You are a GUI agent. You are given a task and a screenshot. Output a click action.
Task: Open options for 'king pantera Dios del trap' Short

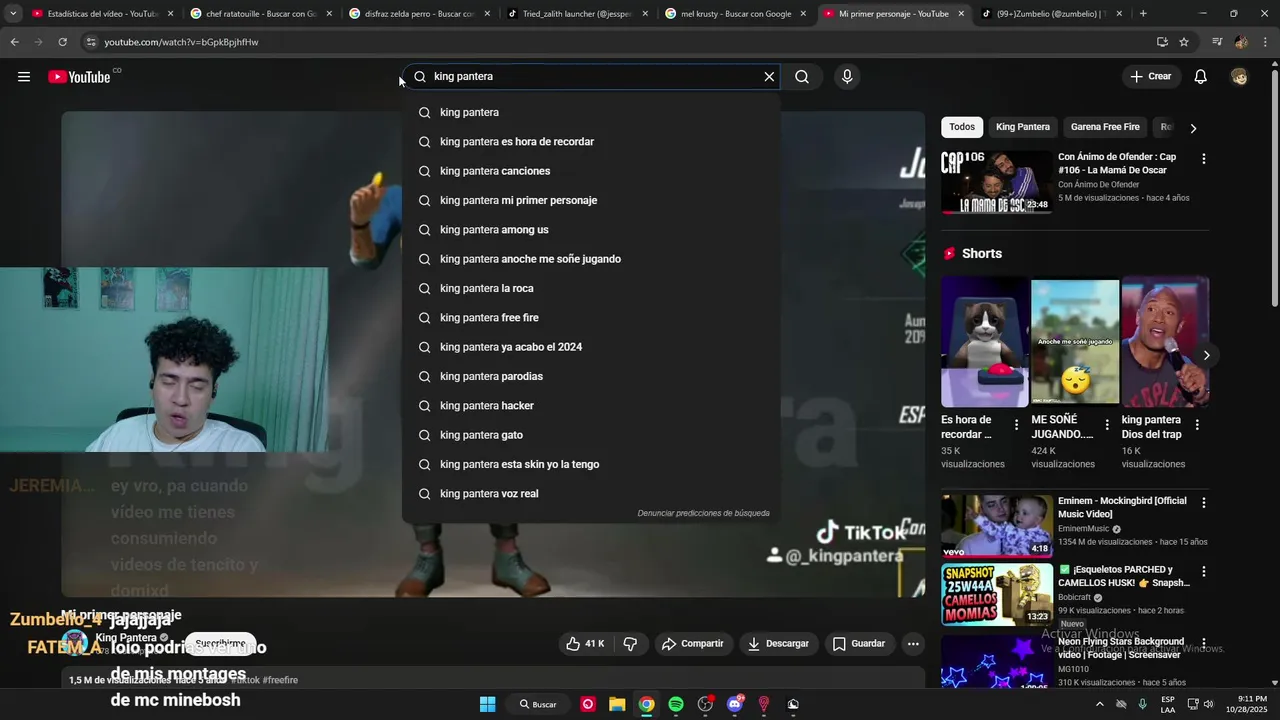click(1197, 425)
